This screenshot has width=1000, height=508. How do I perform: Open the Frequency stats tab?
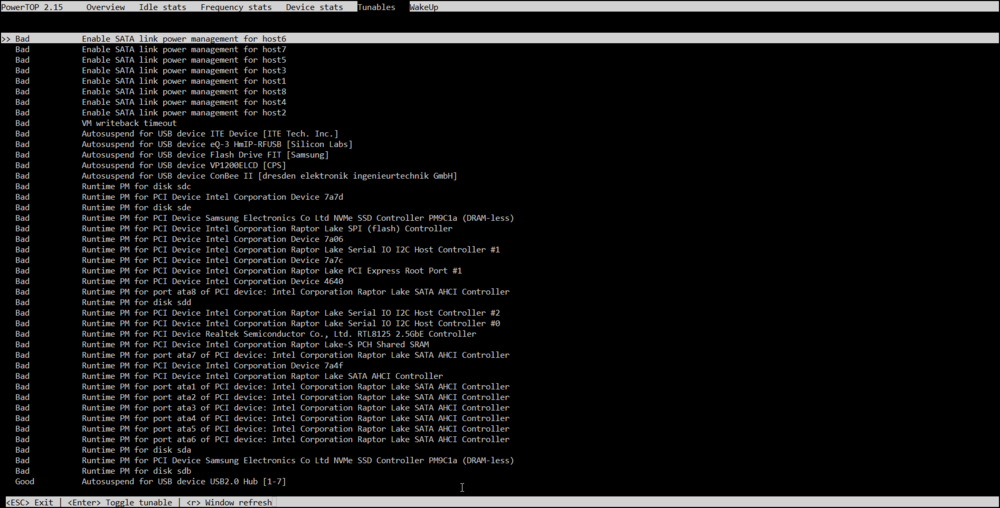point(236,7)
